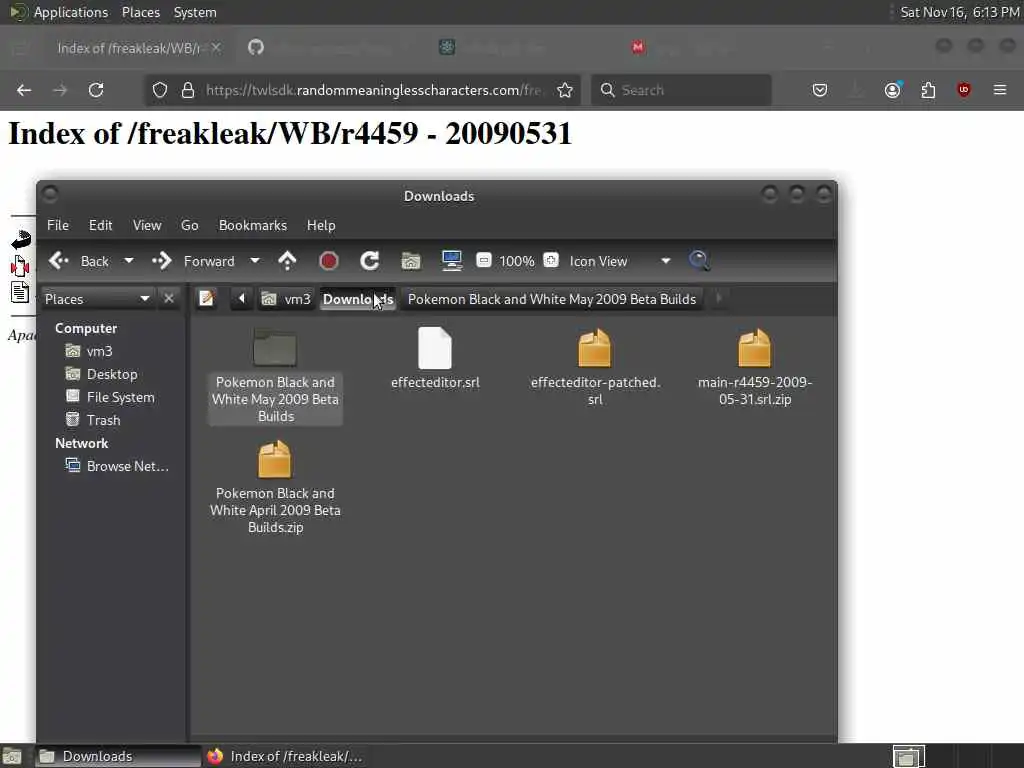Bookmark page with star icon

click(x=565, y=90)
